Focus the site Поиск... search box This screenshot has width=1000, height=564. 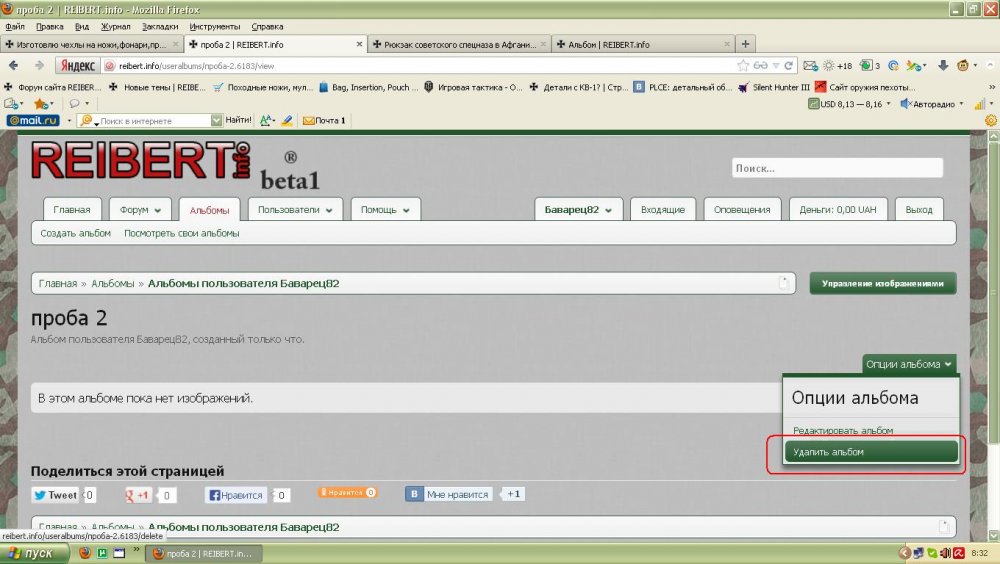pyautogui.click(x=837, y=168)
